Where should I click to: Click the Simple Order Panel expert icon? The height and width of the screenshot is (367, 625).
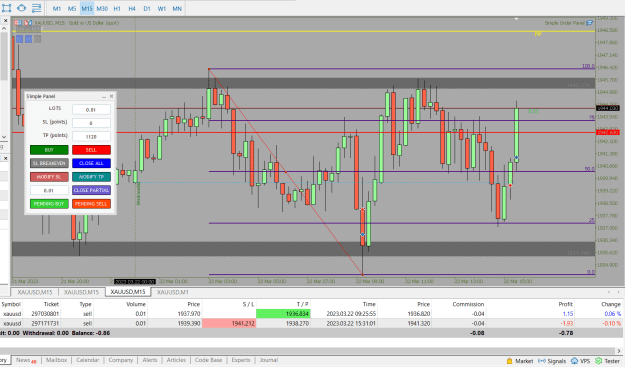point(590,23)
